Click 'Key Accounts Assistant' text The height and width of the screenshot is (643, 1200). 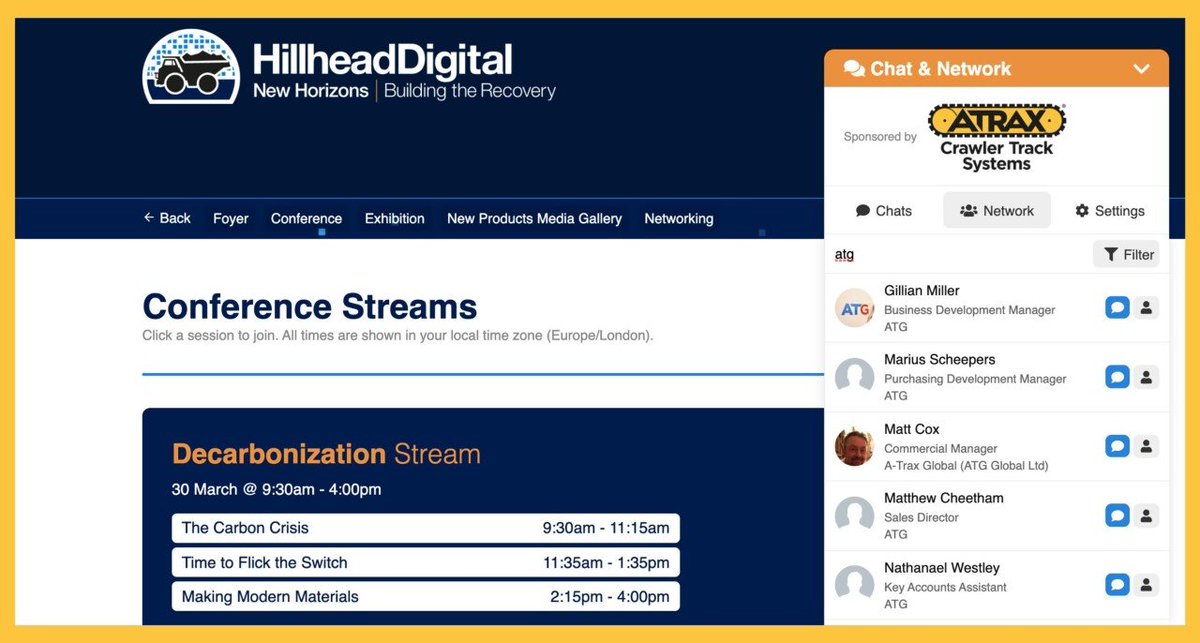[945, 587]
